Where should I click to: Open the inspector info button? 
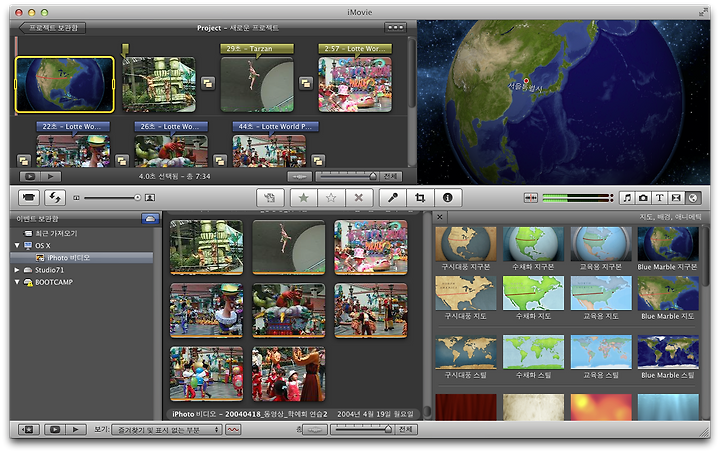tap(448, 197)
